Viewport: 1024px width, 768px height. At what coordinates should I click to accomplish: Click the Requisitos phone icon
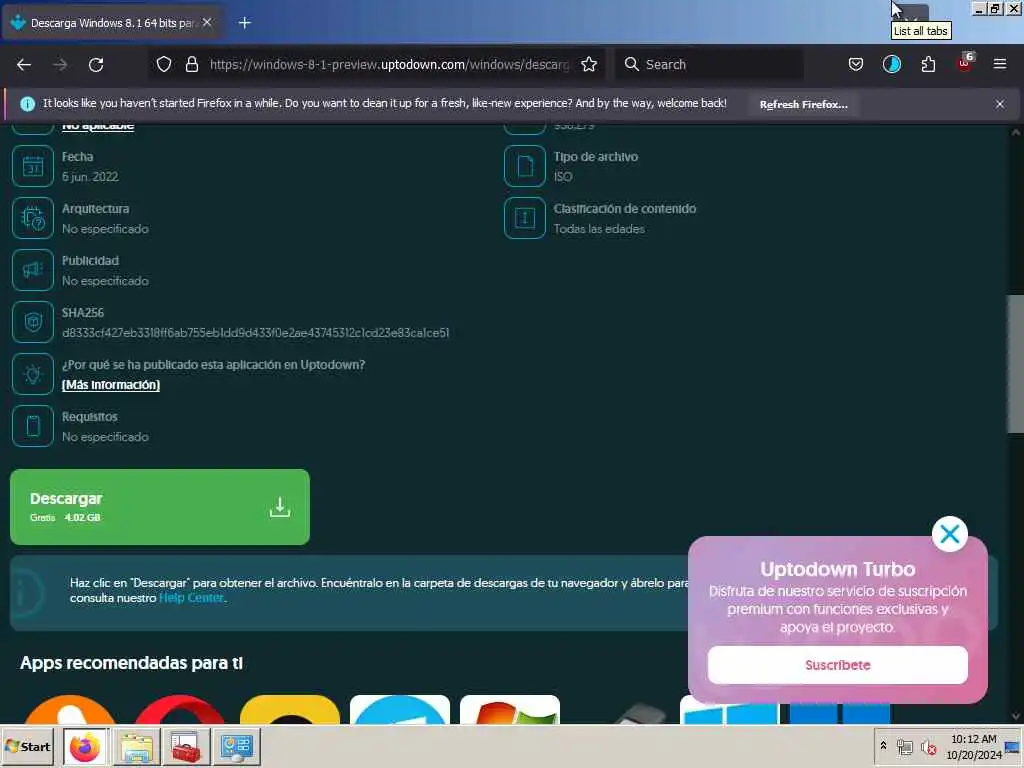click(33, 426)
